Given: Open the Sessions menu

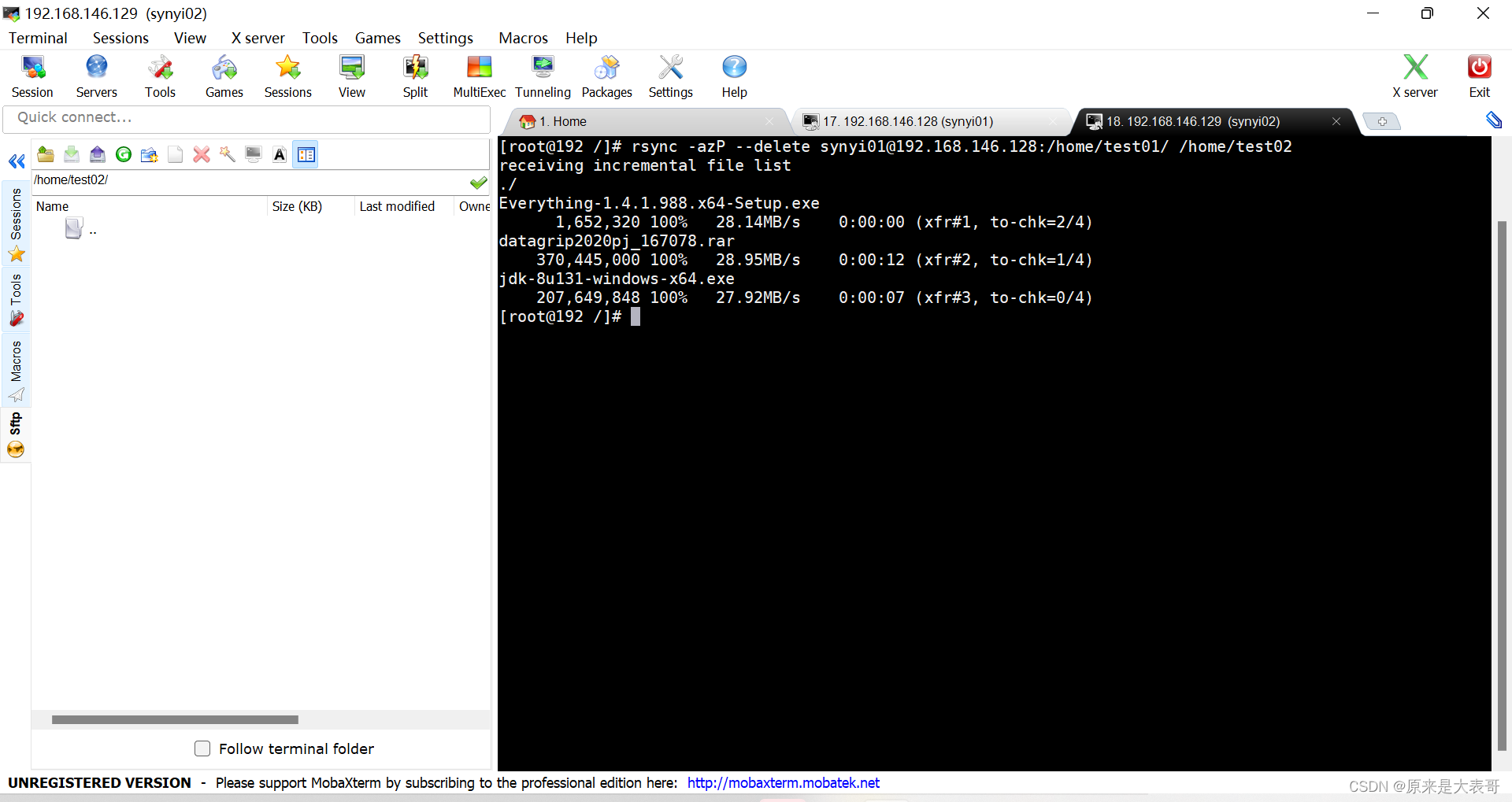Looking at the screenshot, I should (x=120, y=38).
